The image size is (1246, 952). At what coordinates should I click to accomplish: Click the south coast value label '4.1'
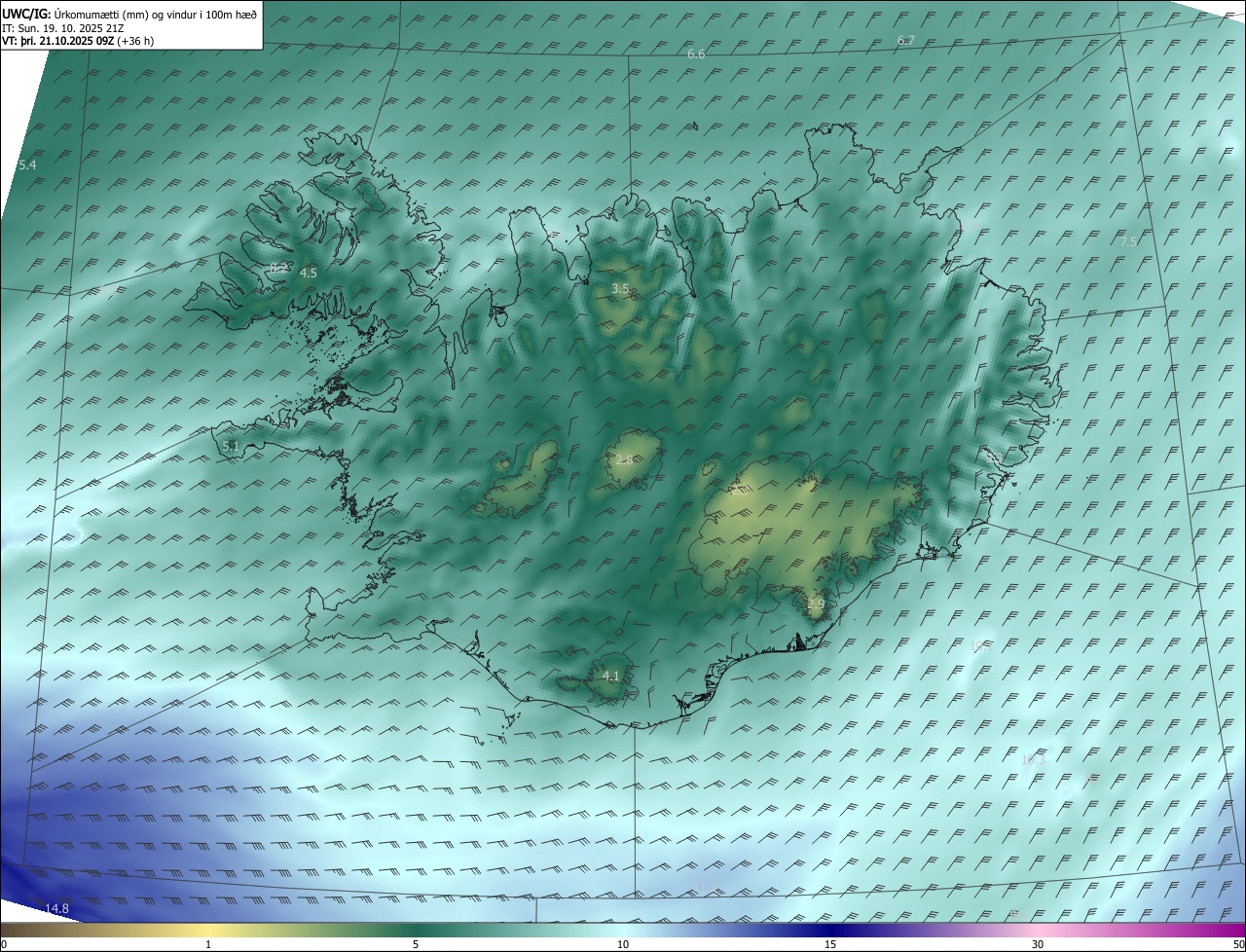point(611,676)
